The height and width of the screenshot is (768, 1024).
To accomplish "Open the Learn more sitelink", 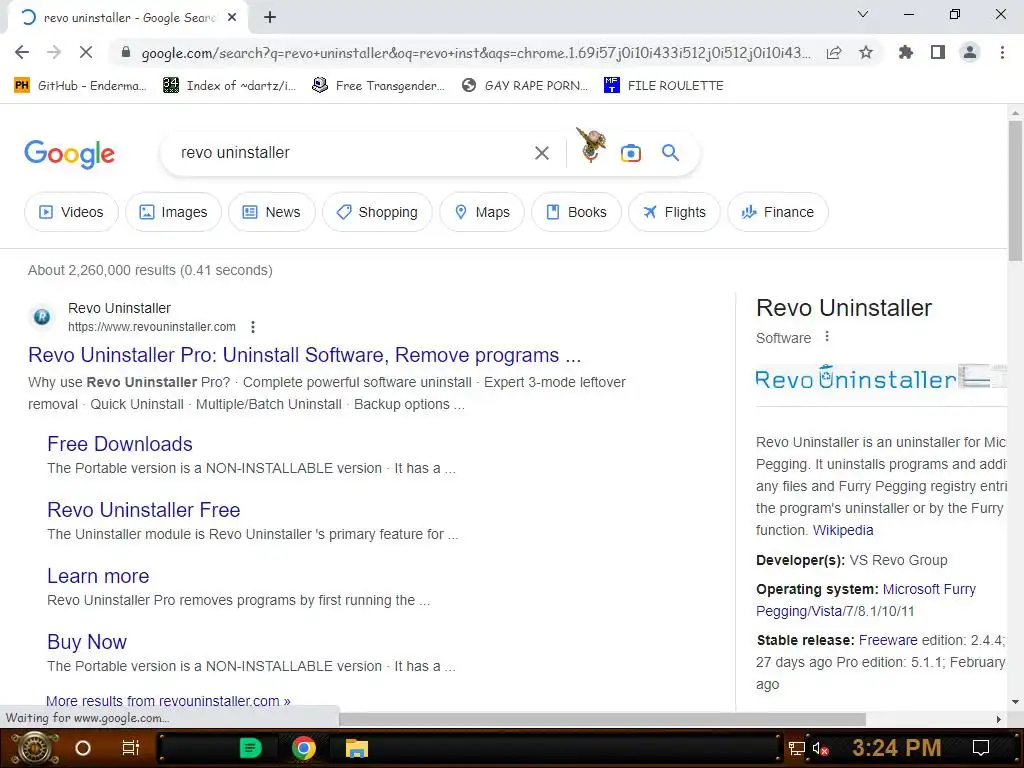I will click(x=98, y=576).
